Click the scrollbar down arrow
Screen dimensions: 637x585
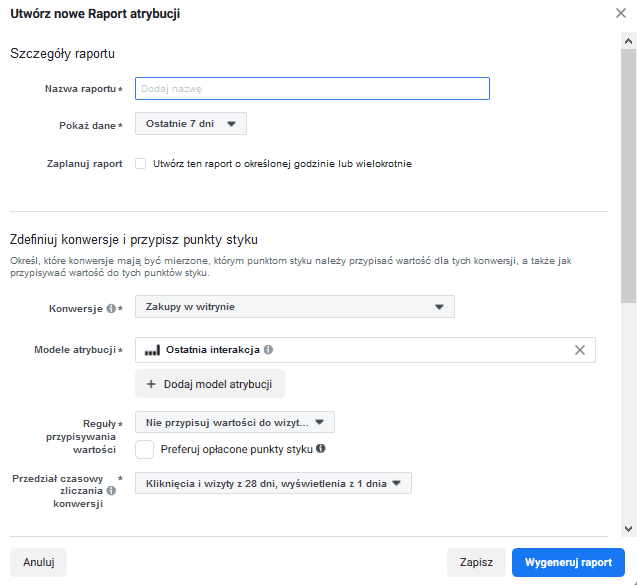628,529
